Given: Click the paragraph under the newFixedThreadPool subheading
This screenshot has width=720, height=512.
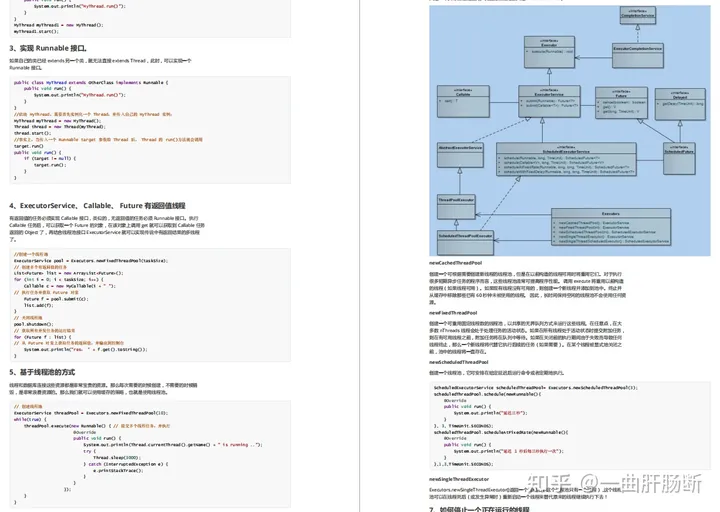Looking at the screenshot, I should [x=527, y=338].
